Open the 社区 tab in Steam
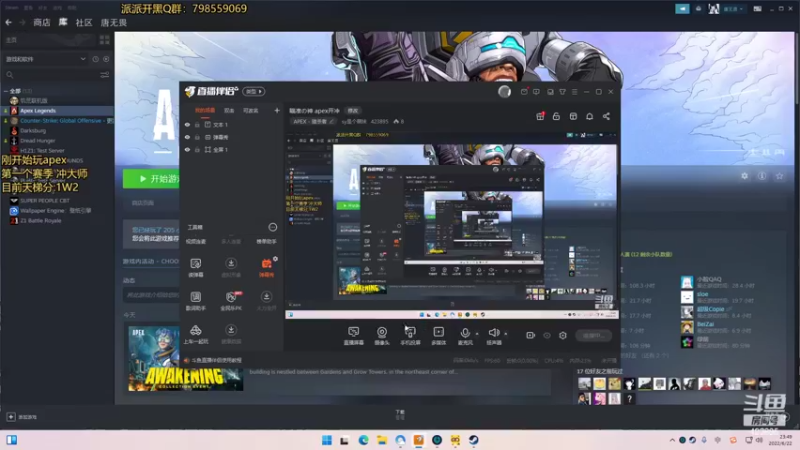Image resolution: width=800 pixels, height=450 pixels. pyautogui.click(x=84, y=22)
